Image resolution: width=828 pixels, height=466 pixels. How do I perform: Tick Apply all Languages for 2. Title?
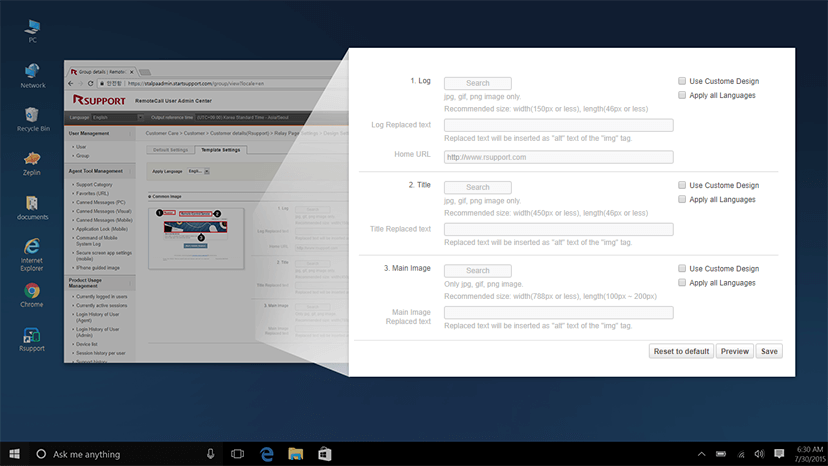tap(682, 199)
